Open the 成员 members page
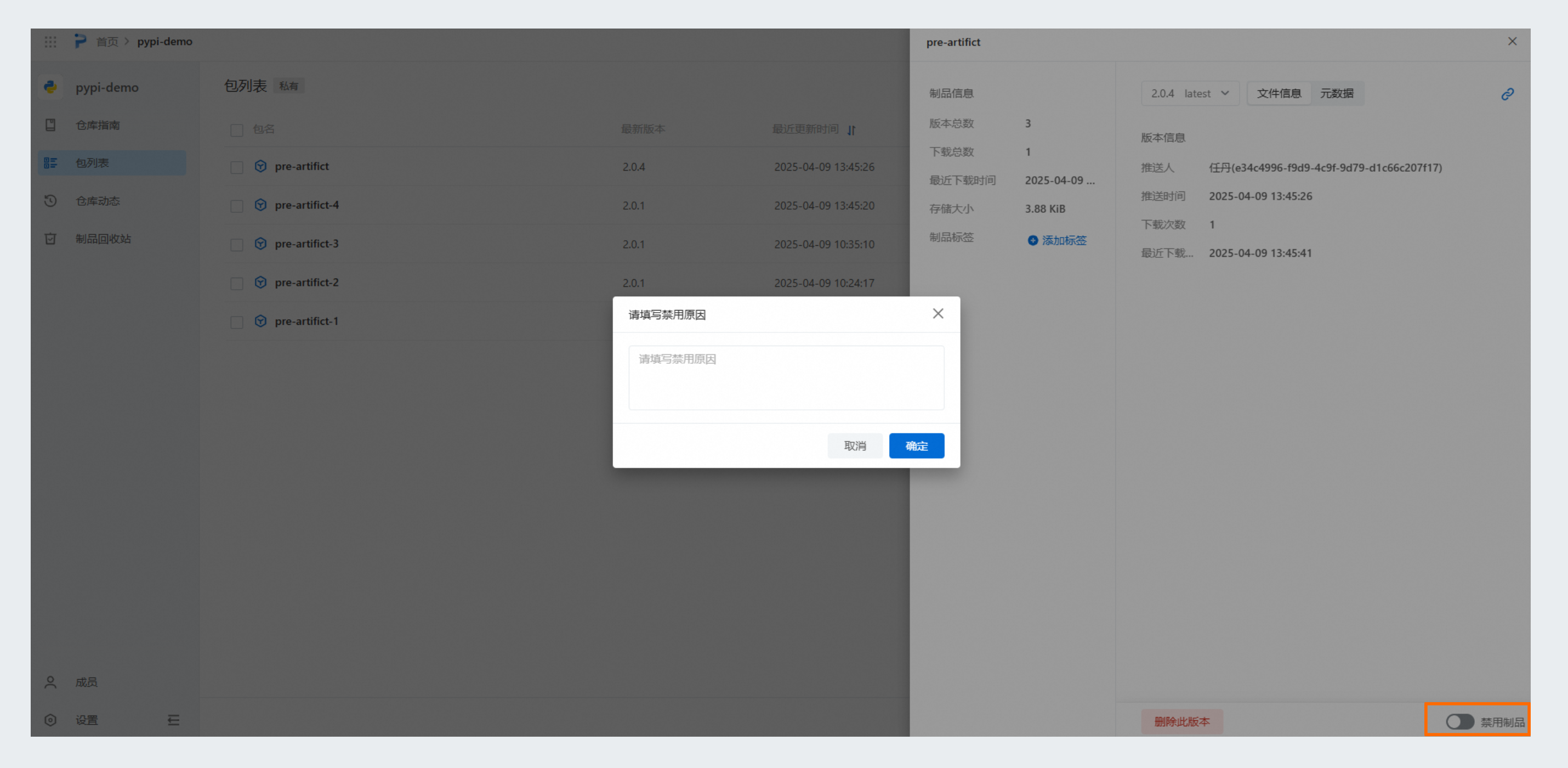This screenshot has height=768, width=1568. pyautogui.click(x=86, y=682)
